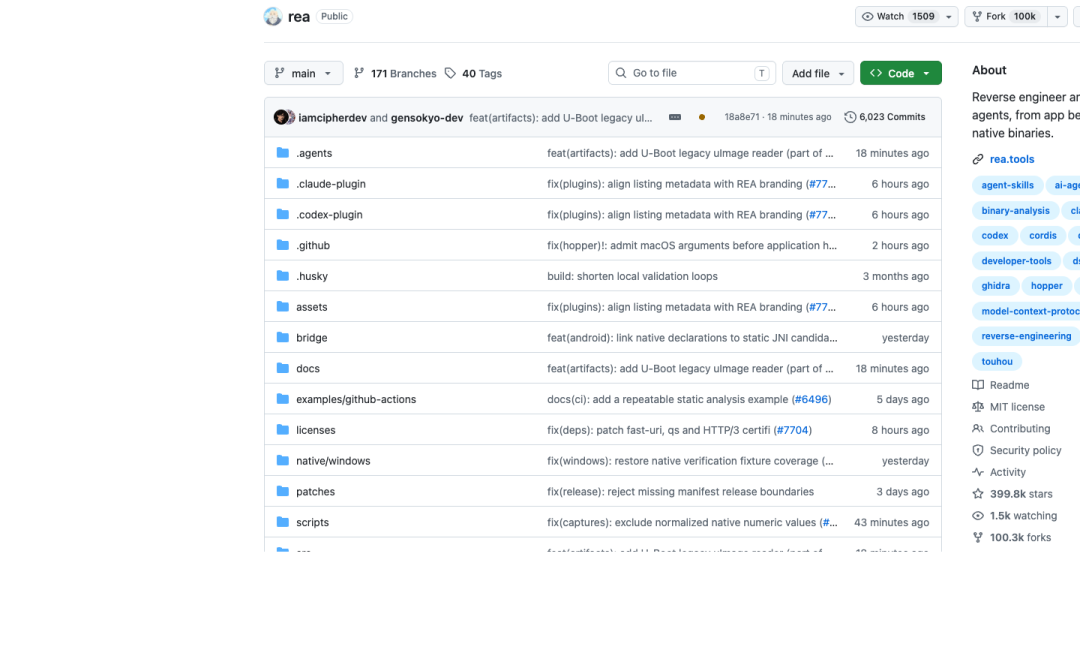This screenshot has height=653, width=1080.
Task: Click the chain link icon beside rea.tools
Action: [978, 159]
